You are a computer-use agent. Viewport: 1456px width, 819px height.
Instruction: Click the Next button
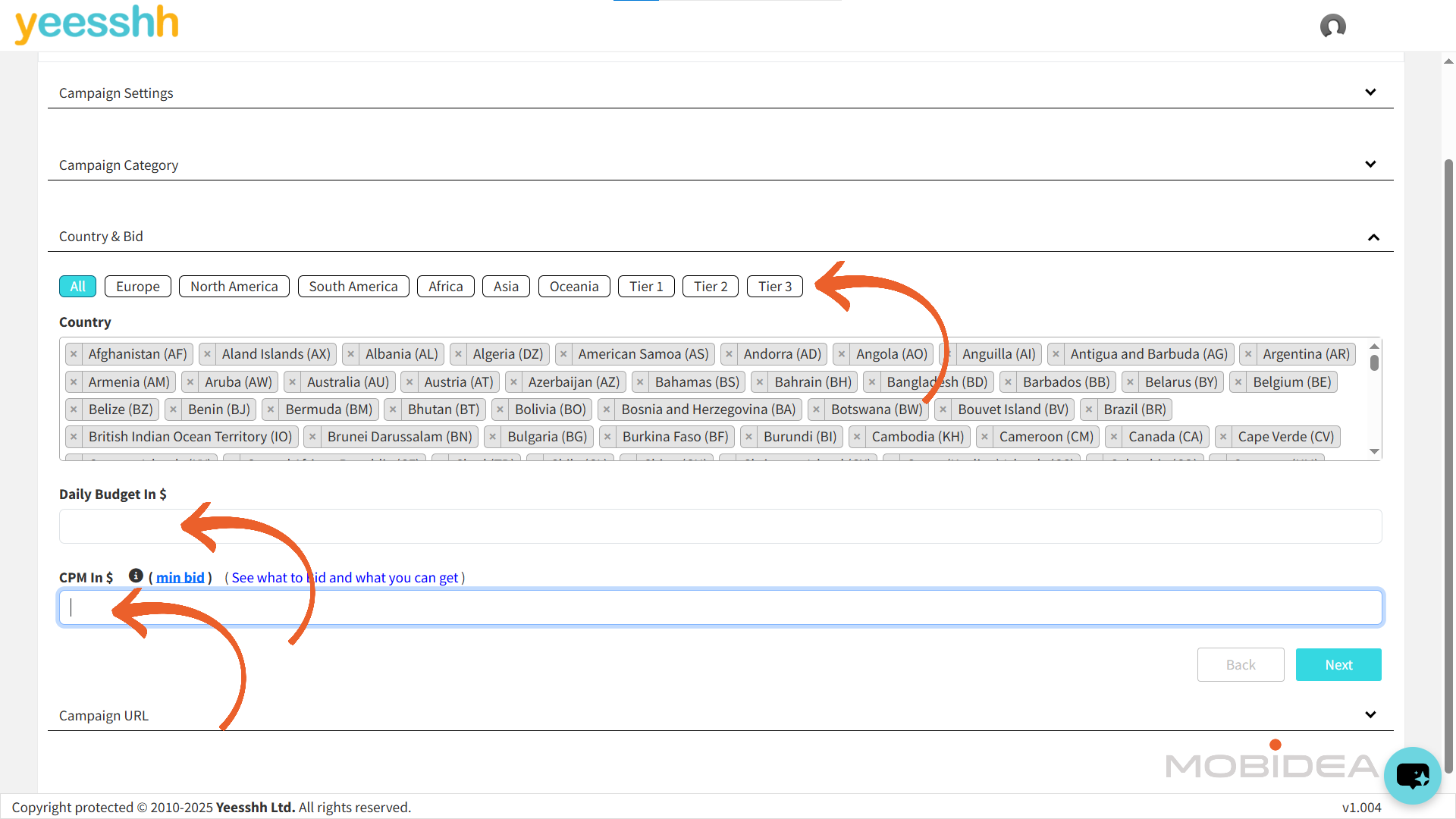tap(1338, 665)
